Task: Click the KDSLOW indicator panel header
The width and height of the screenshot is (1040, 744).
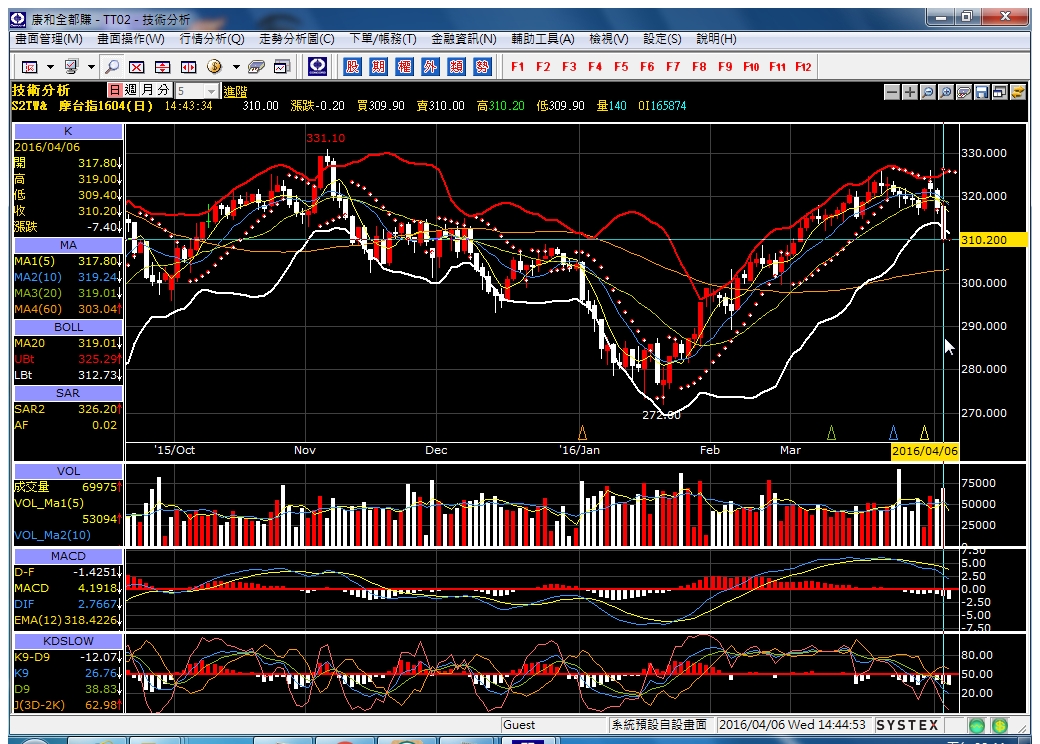Action: [68, 641]
